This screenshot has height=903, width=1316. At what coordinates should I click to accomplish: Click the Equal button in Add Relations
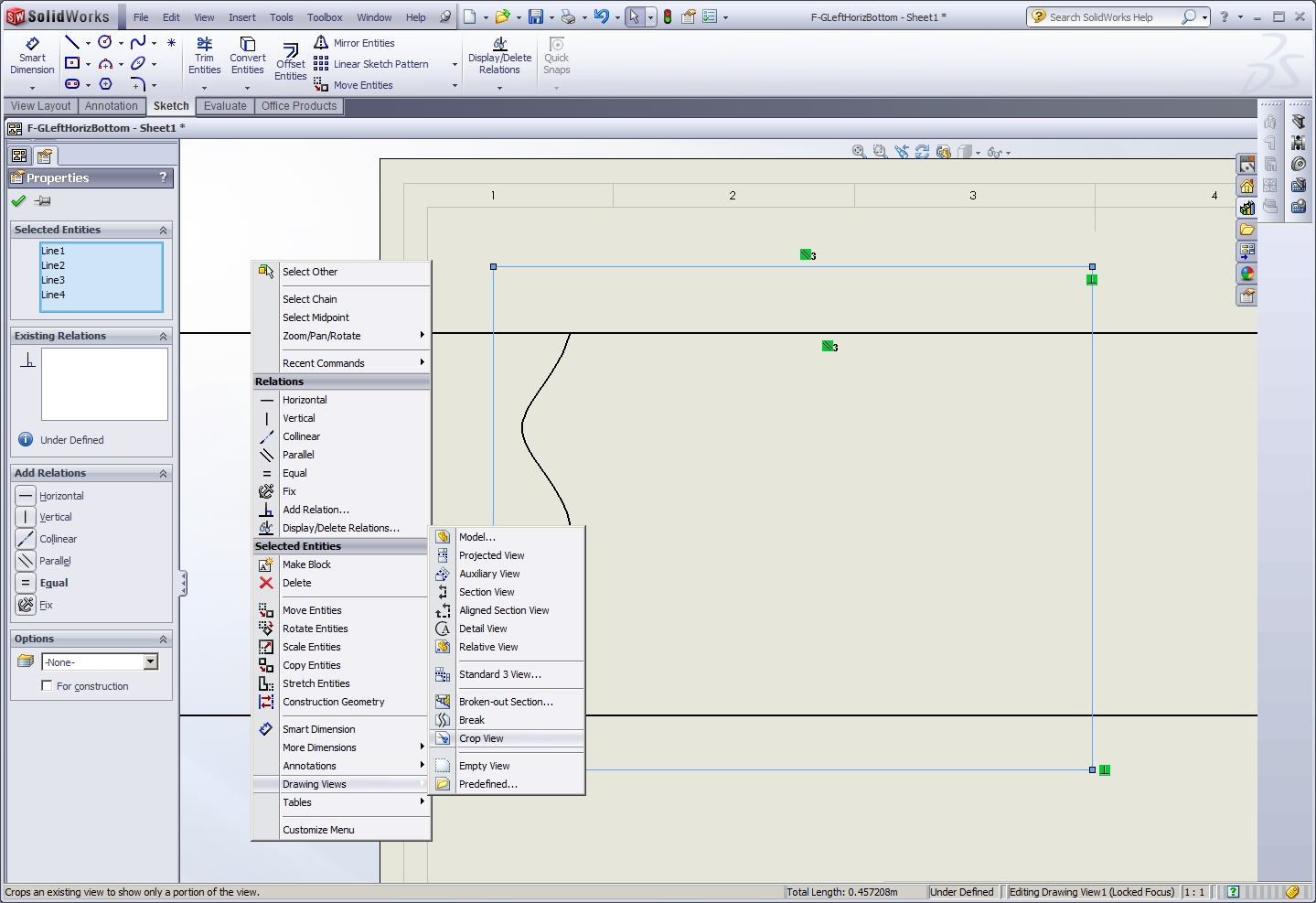[26, 583]
